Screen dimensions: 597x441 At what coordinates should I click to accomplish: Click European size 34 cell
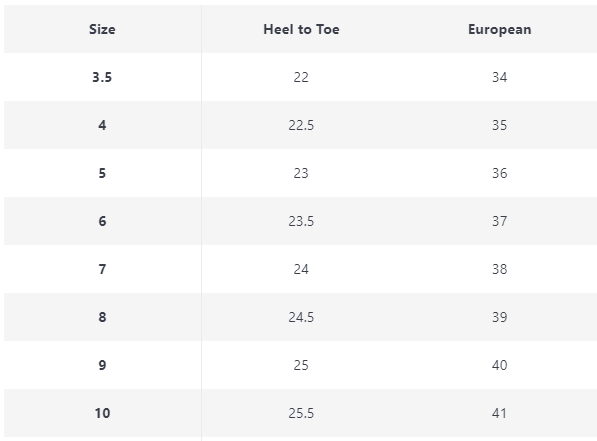point(499,77)
